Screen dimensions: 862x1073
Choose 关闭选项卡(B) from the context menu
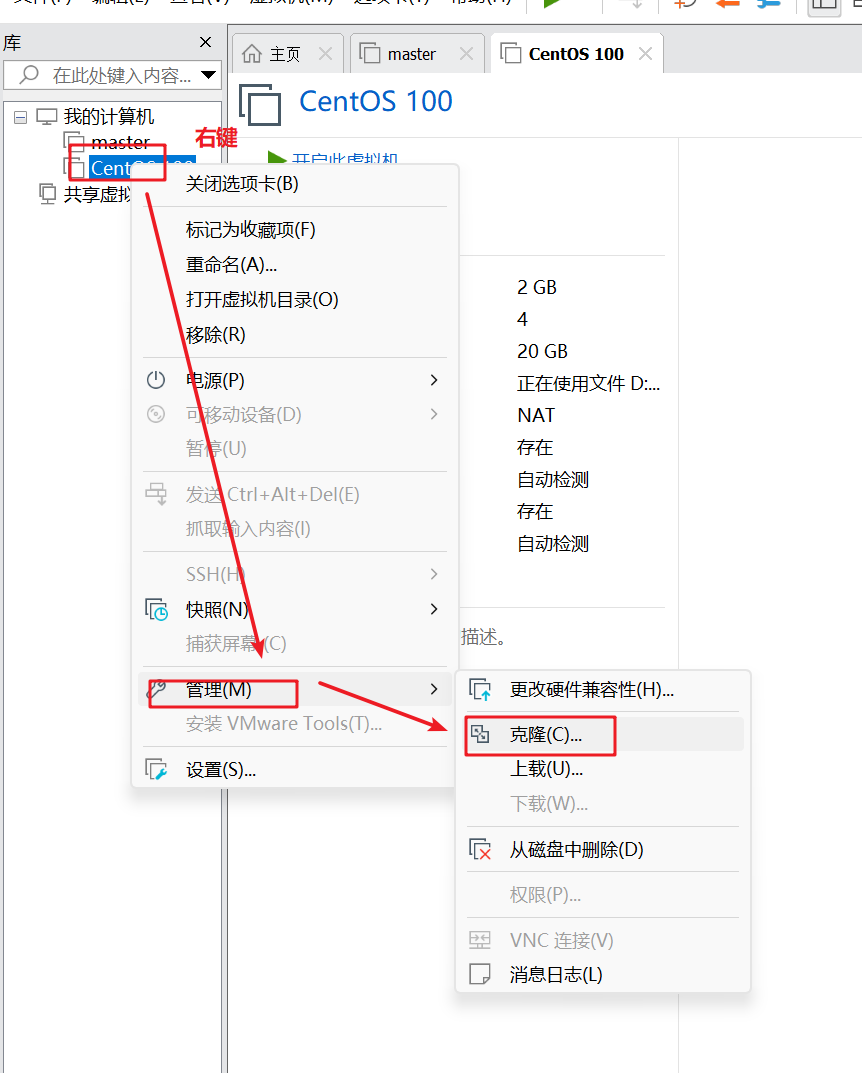[242, 183]
